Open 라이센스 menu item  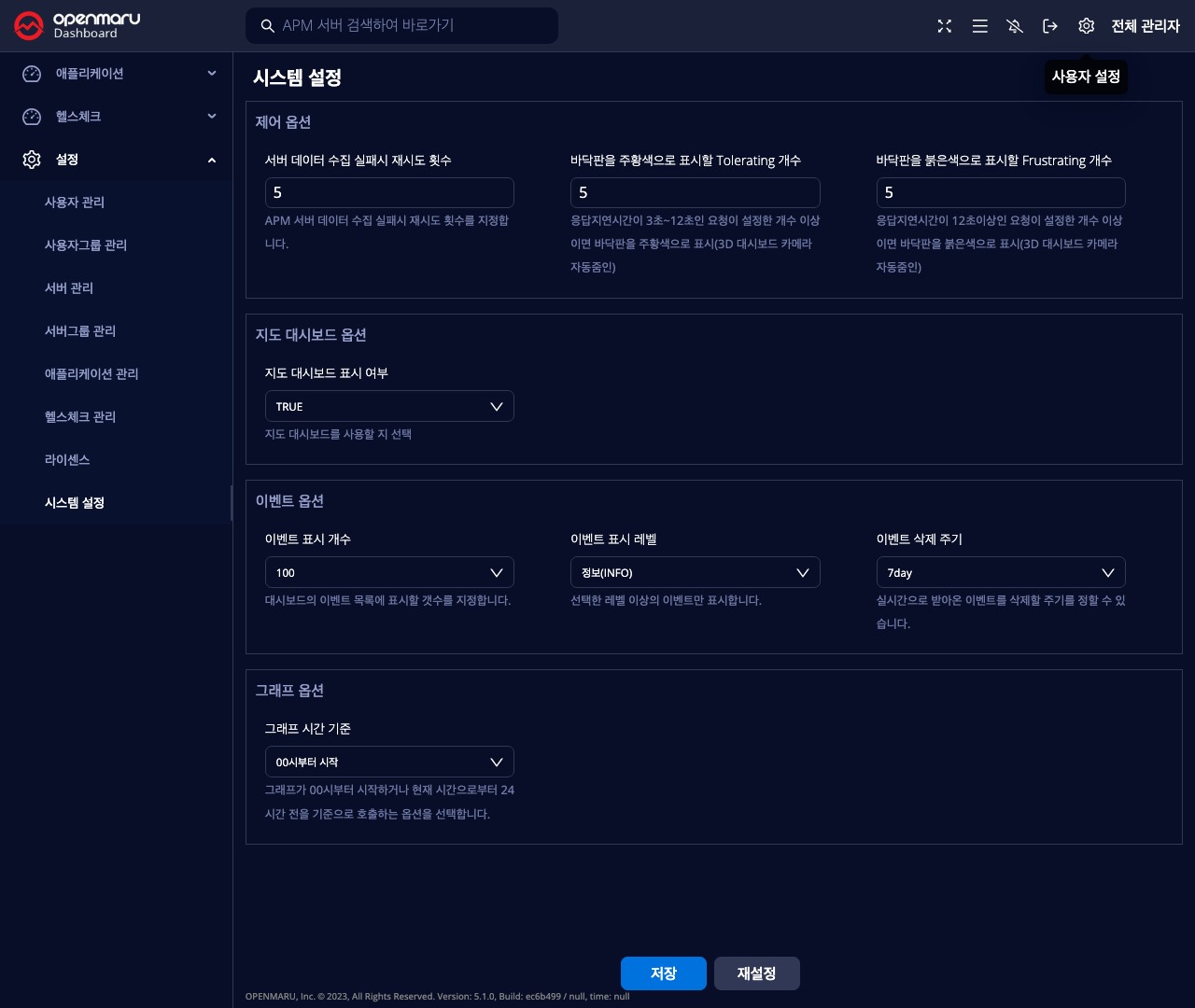tap(67, 460)
